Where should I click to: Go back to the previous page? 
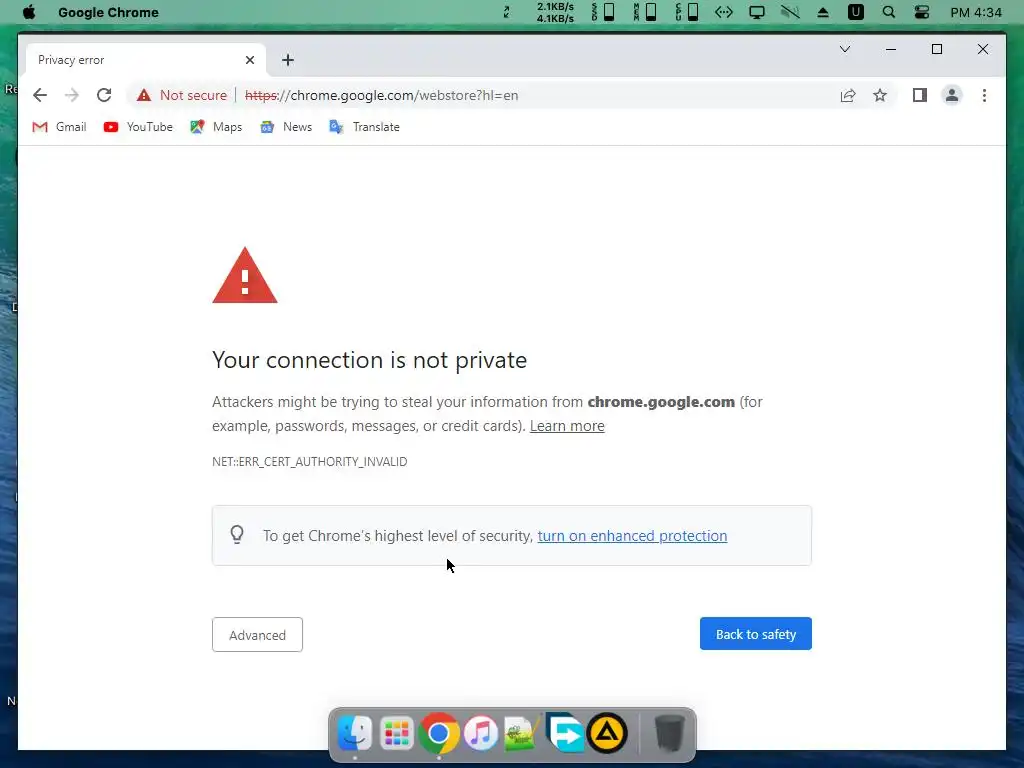[40, 95]
